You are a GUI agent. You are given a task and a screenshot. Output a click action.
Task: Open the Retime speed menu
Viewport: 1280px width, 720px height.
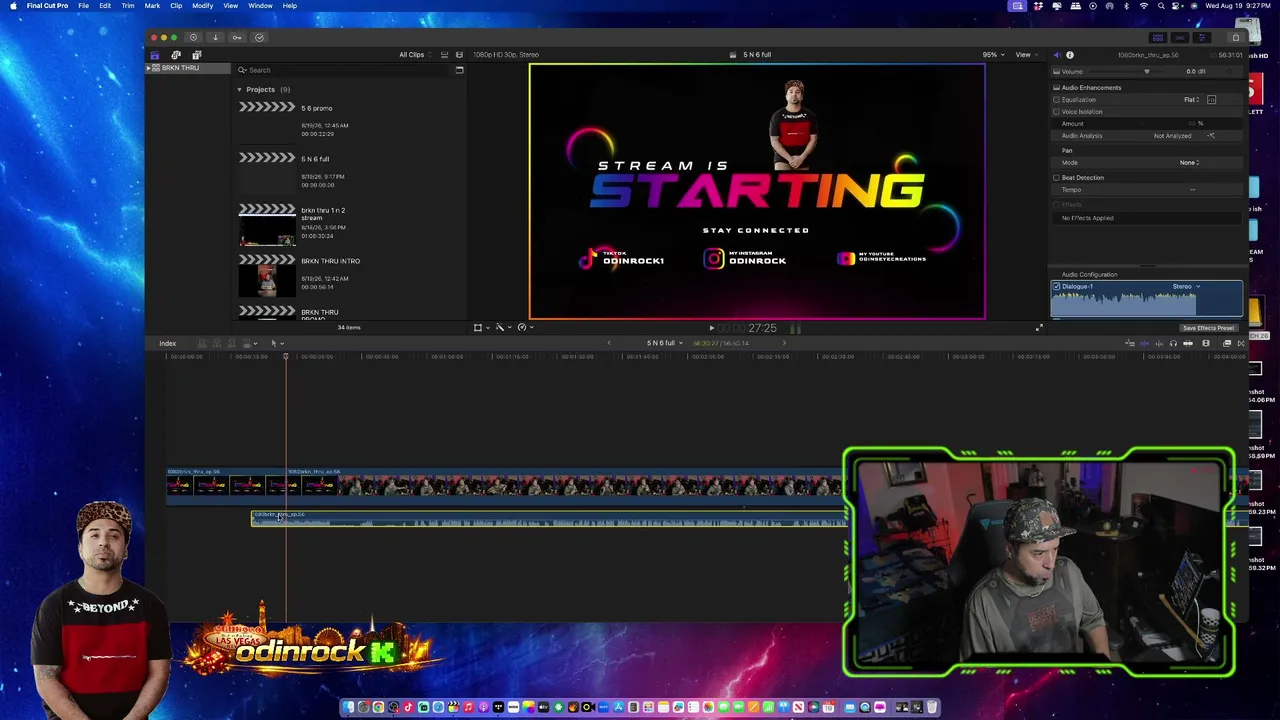pyautogui.click(x=524, y=328)
